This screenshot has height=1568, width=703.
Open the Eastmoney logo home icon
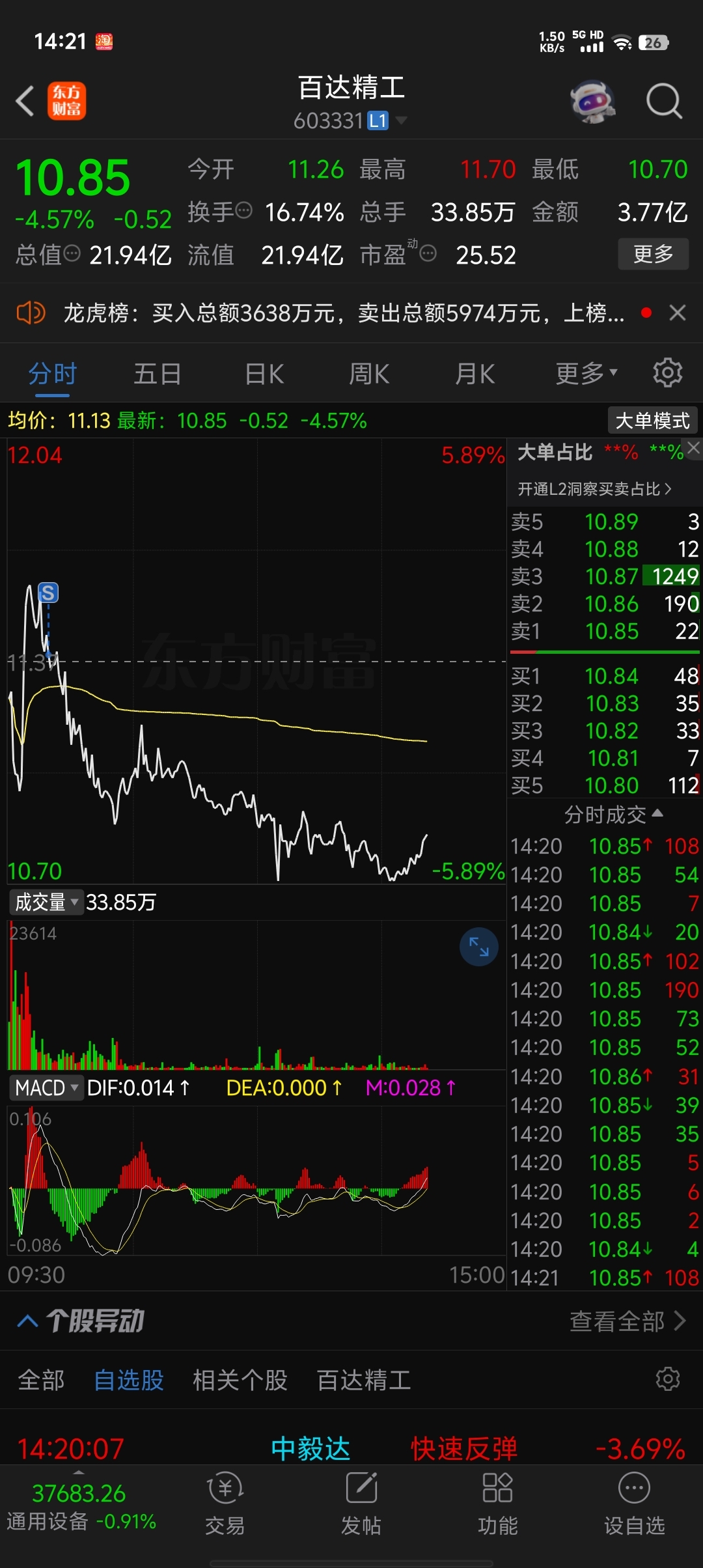66,102
